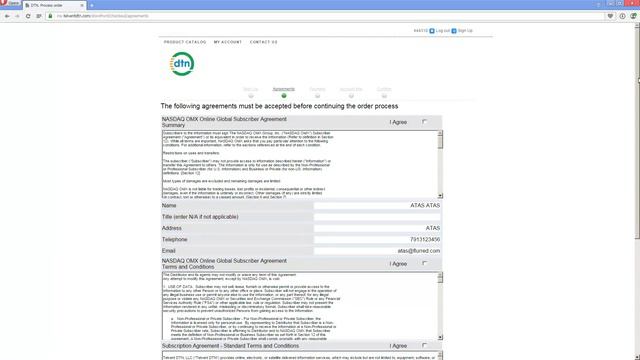Click 'The following agreements must be accepted' heading
The image size is (640, 360).
coord(279,106)
